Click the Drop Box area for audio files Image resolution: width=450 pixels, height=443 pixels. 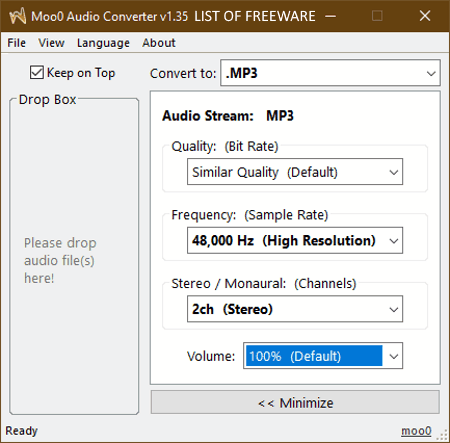[74, 256]
